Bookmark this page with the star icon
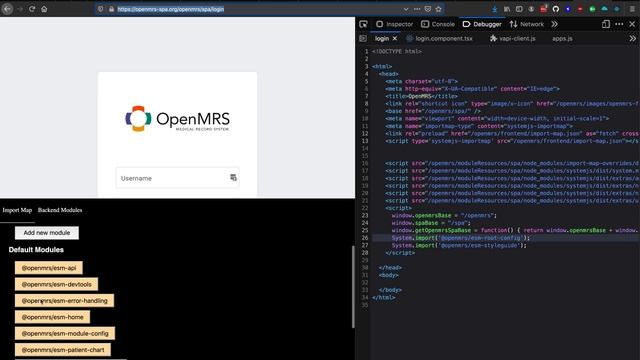Image resolution: width=640 pixels, height=360 pixels. point(439,9)
